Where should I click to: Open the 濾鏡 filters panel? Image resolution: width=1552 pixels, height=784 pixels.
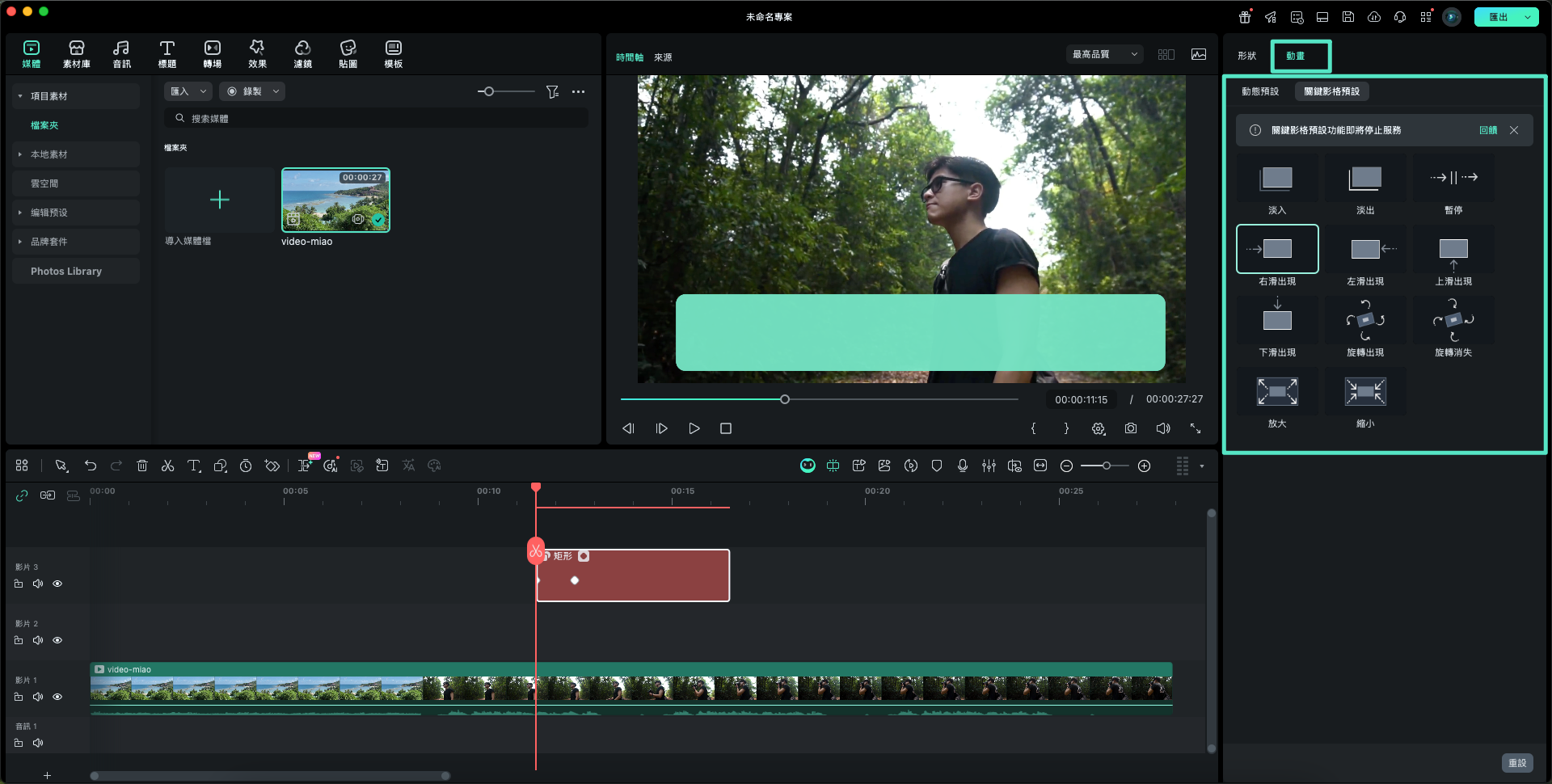(x=302, y=53)
